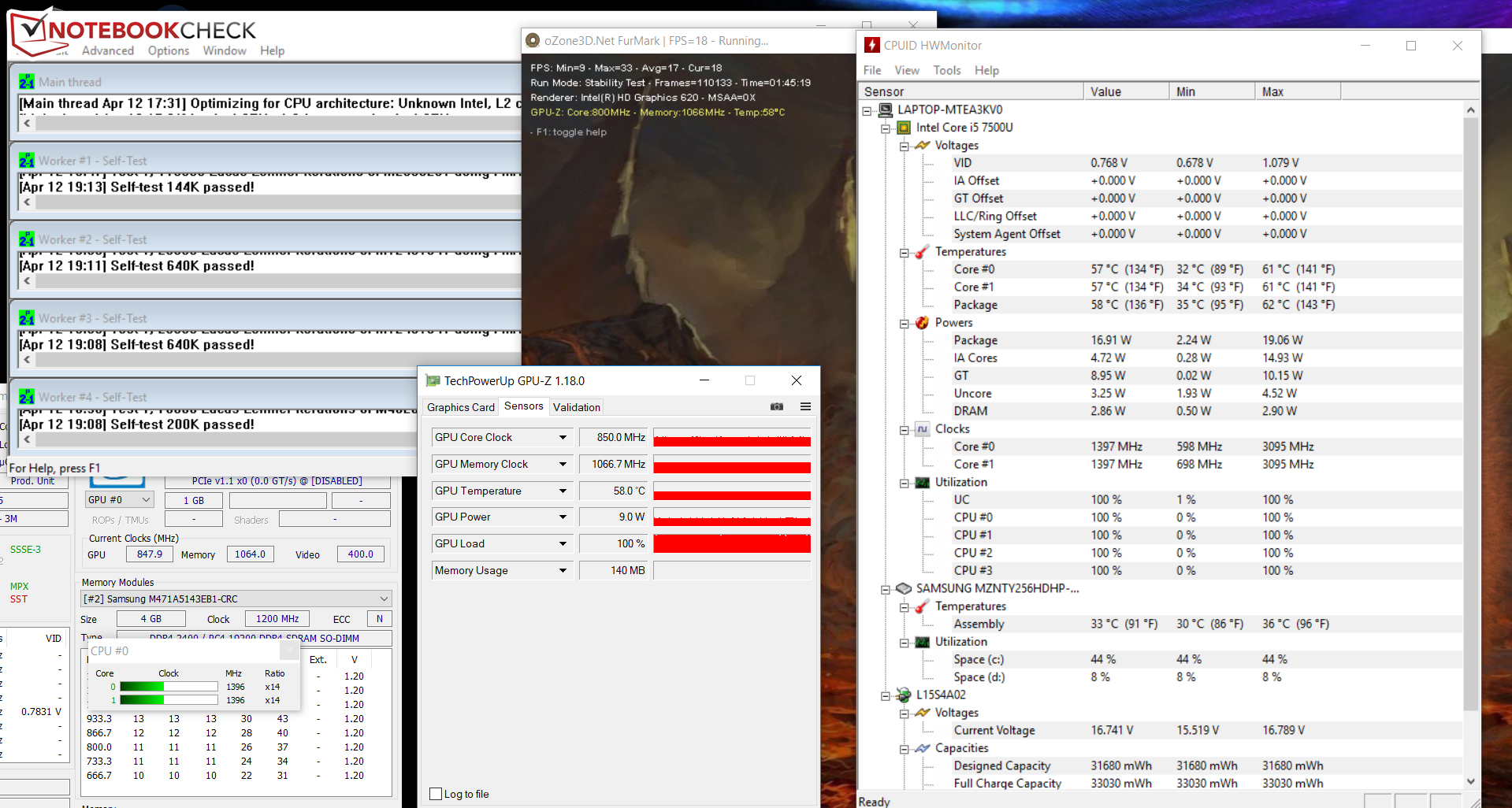Click the GPU Load red graph
This screenshot has height=808, width=1512.
click(x=732, y=543)
